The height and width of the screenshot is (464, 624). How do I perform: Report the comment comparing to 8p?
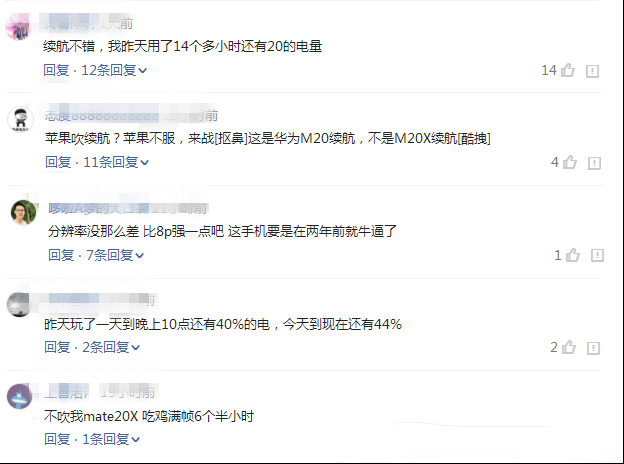597,255
